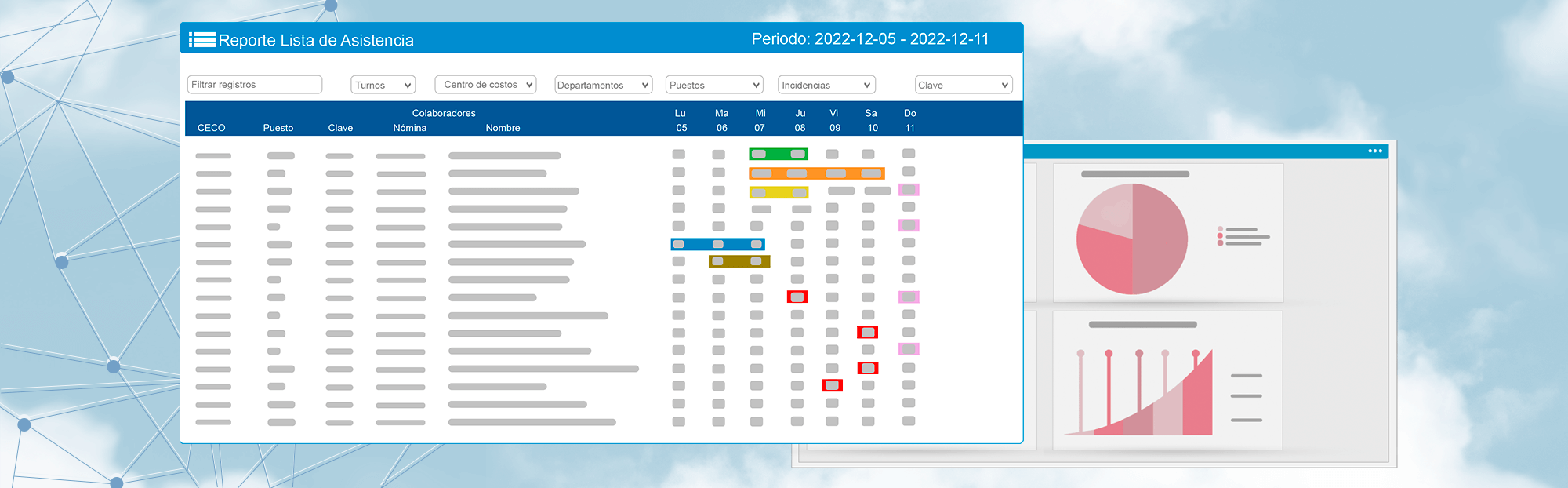Sort by the Nómina column header
1568x488 pixels.
tap(410, 128)
